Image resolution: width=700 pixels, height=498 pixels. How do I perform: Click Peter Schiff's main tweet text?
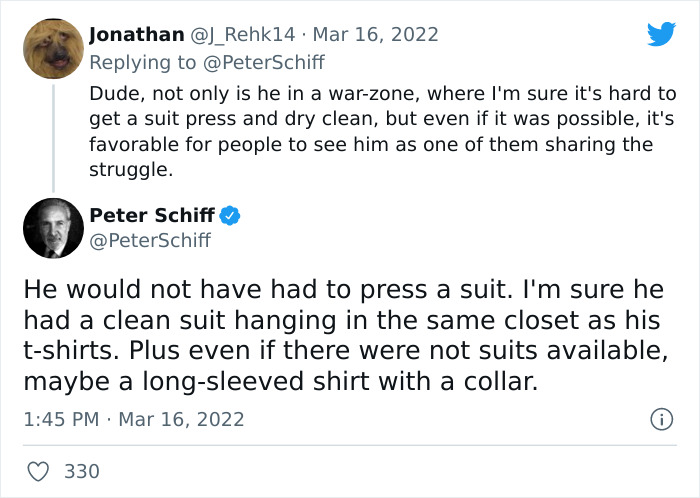click(340, 336)
